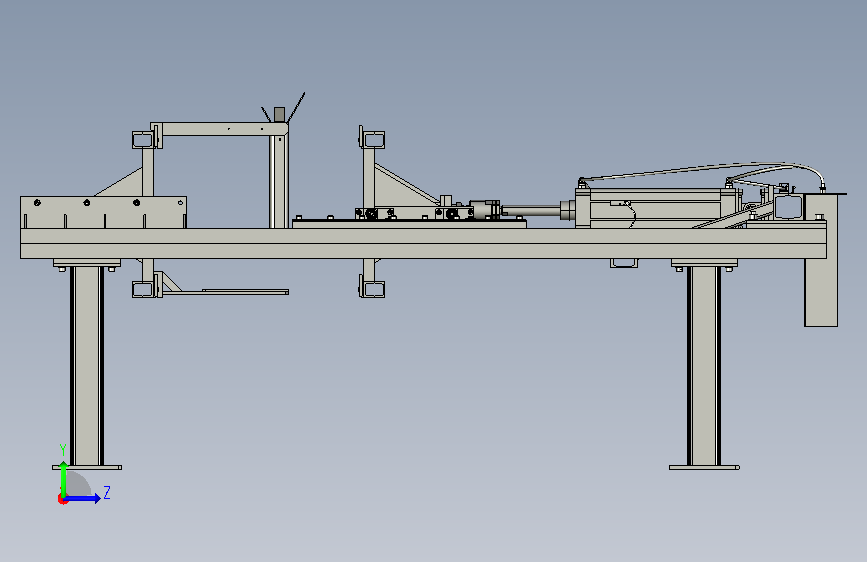Select the hanging plate at the beam's right end
The image size is (867, 562).
click(x=821, y=260)
